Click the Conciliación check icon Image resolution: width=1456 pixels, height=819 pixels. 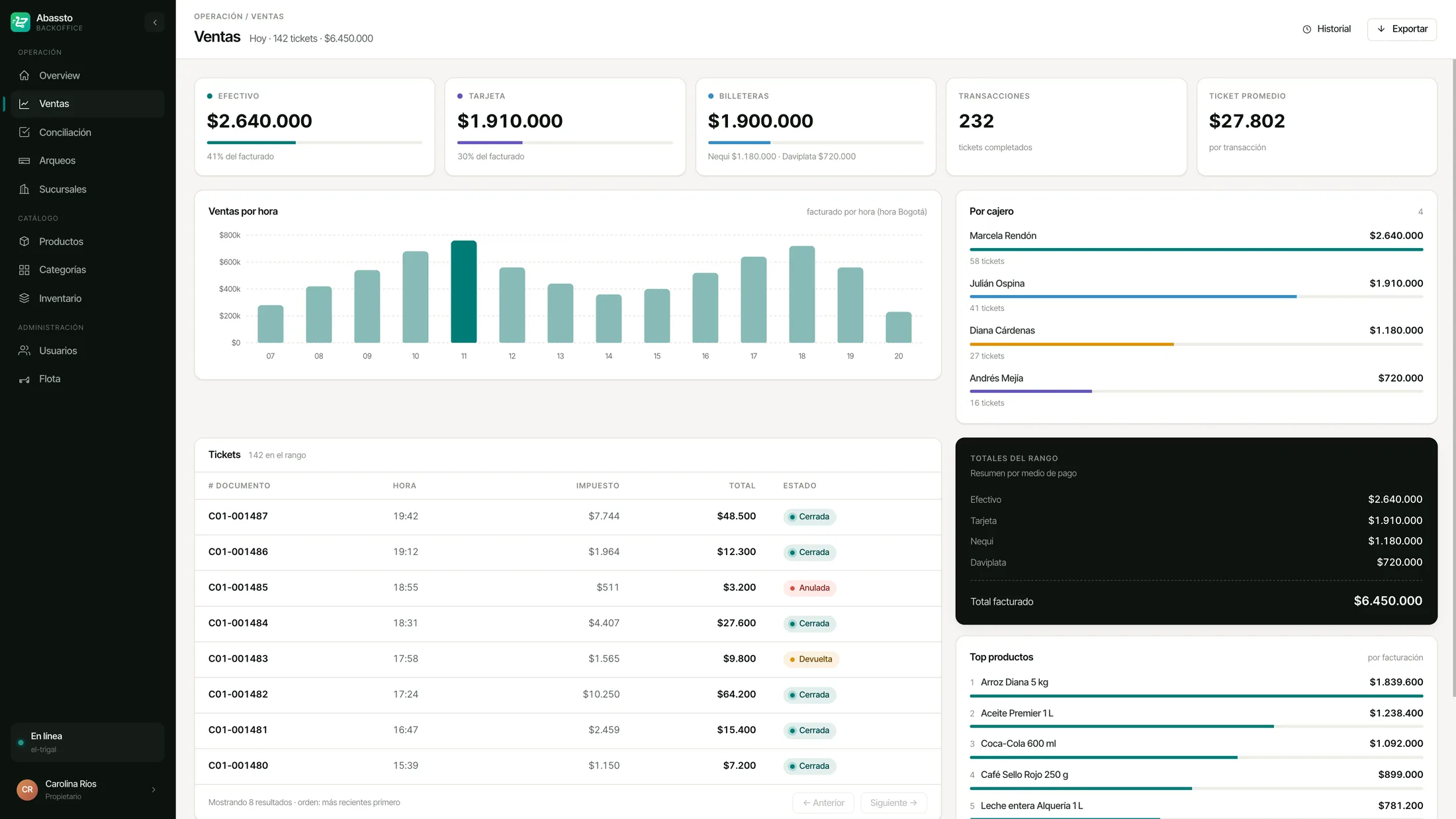[x=24, y=132]
